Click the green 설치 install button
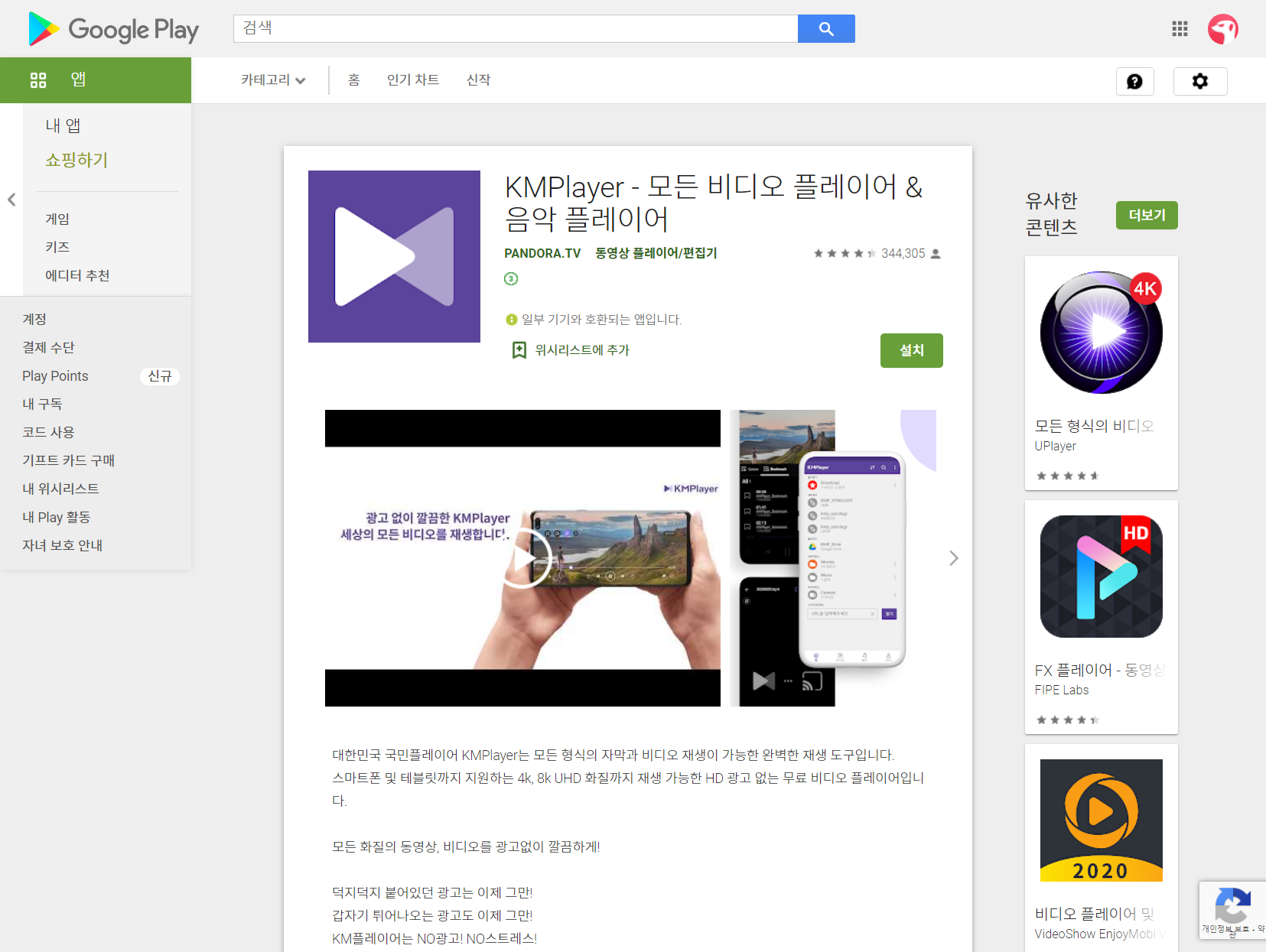1266x952 pixels. 911,350
